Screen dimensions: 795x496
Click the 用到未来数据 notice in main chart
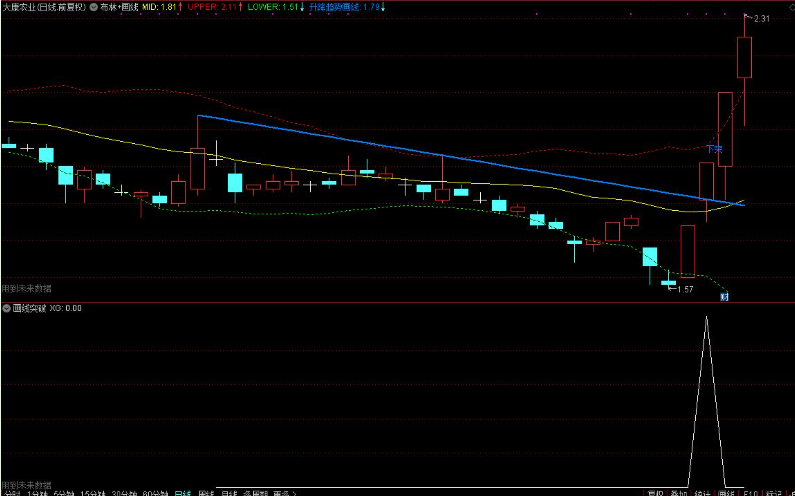(26, 289)
